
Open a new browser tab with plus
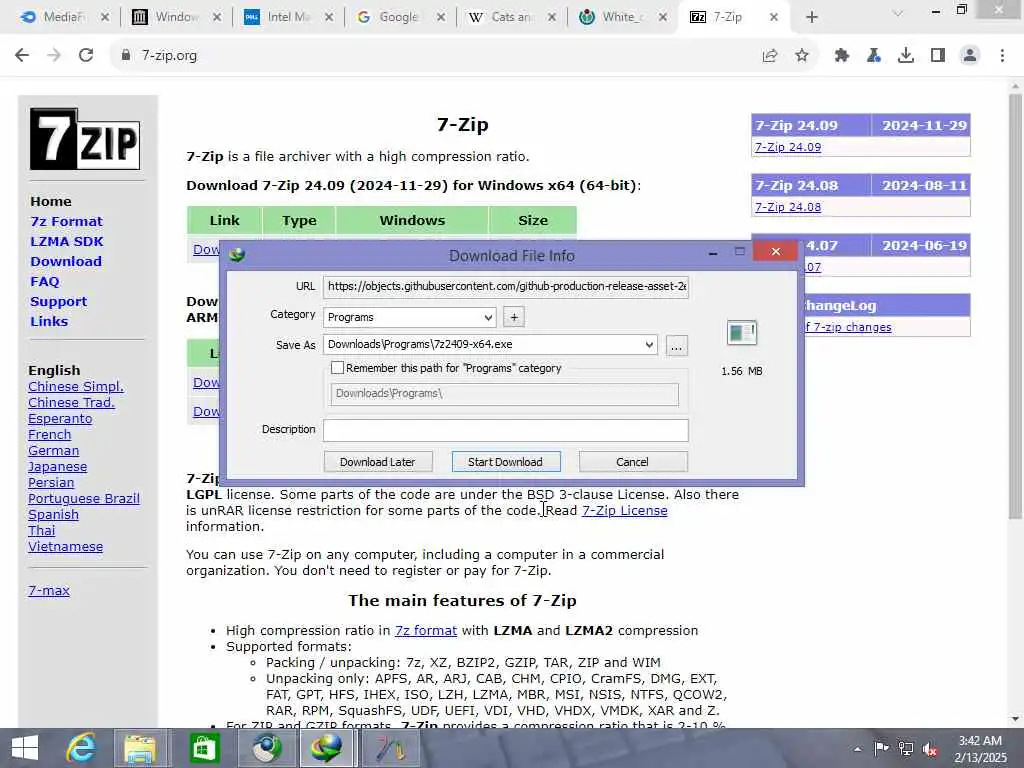pos(812,17)
